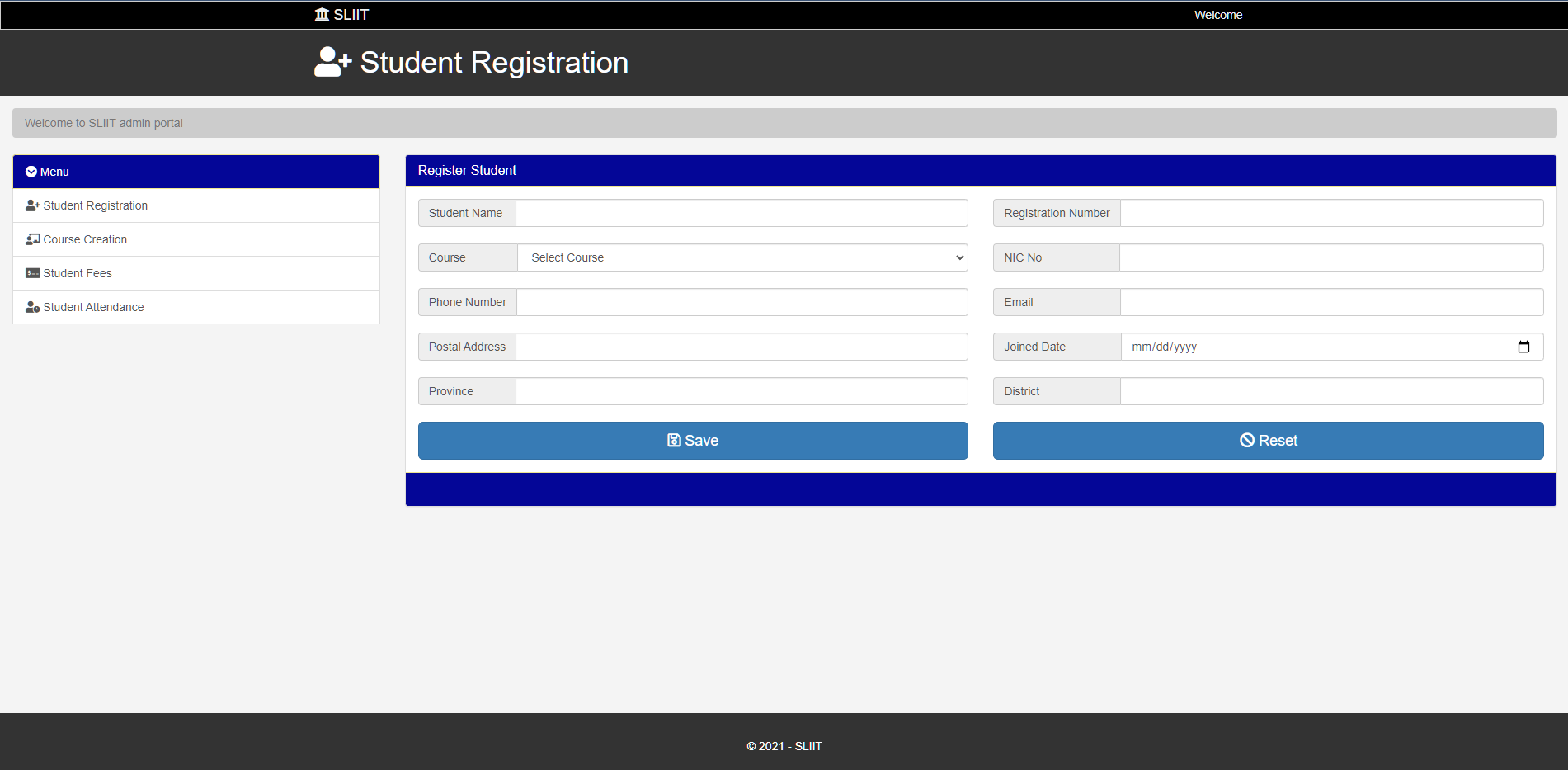This screenshot has height=770, width=1568.
Task: Click the Course Creation sidebar icon
Action: 31,239
